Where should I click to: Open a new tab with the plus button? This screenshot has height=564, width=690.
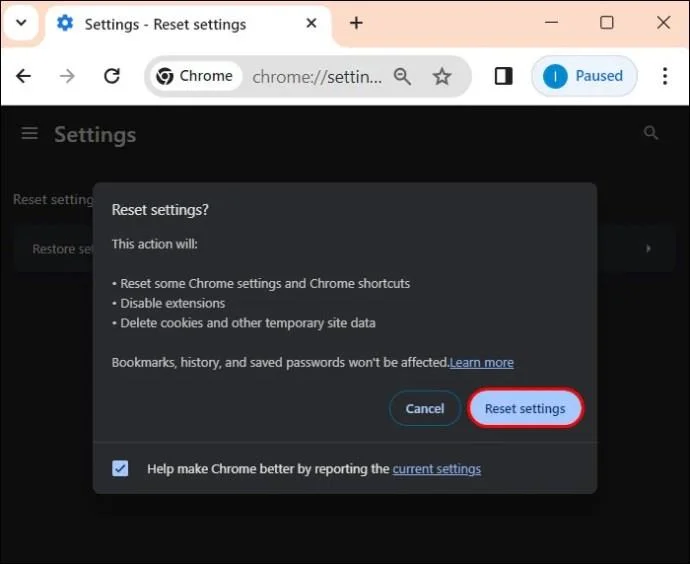(x=356, y=23)
